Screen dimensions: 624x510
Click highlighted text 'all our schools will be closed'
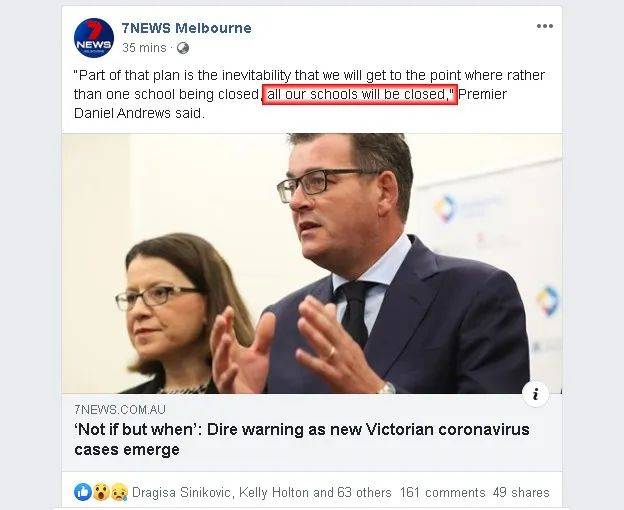360,95
